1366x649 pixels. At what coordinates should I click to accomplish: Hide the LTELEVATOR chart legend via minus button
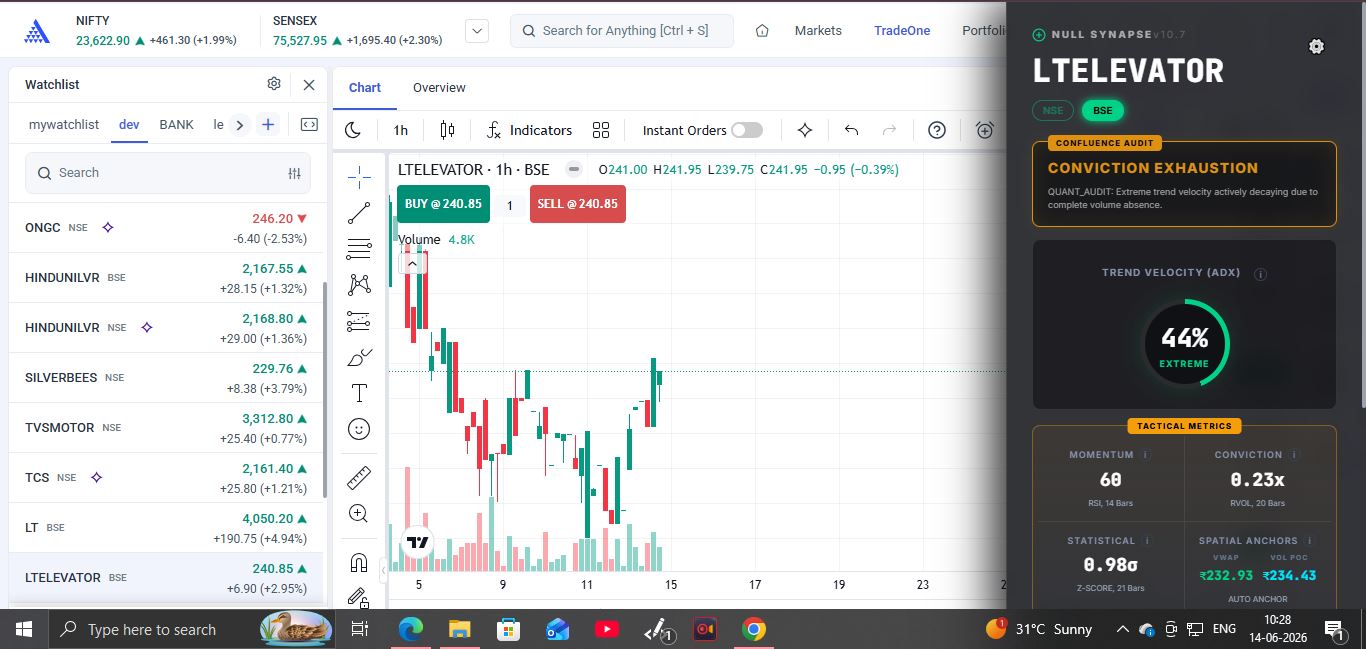tap(573, 169)
